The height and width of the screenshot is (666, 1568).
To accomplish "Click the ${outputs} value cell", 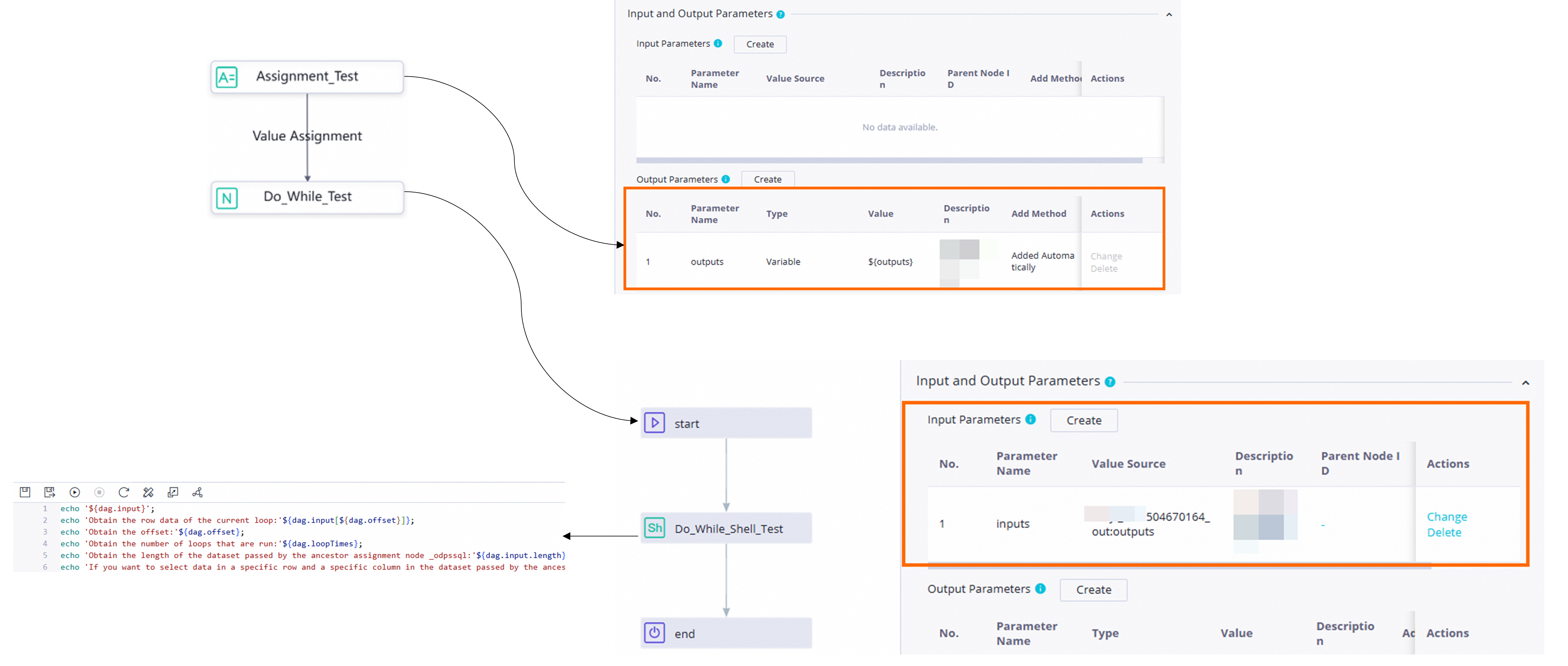I will (x=890, y=262).
